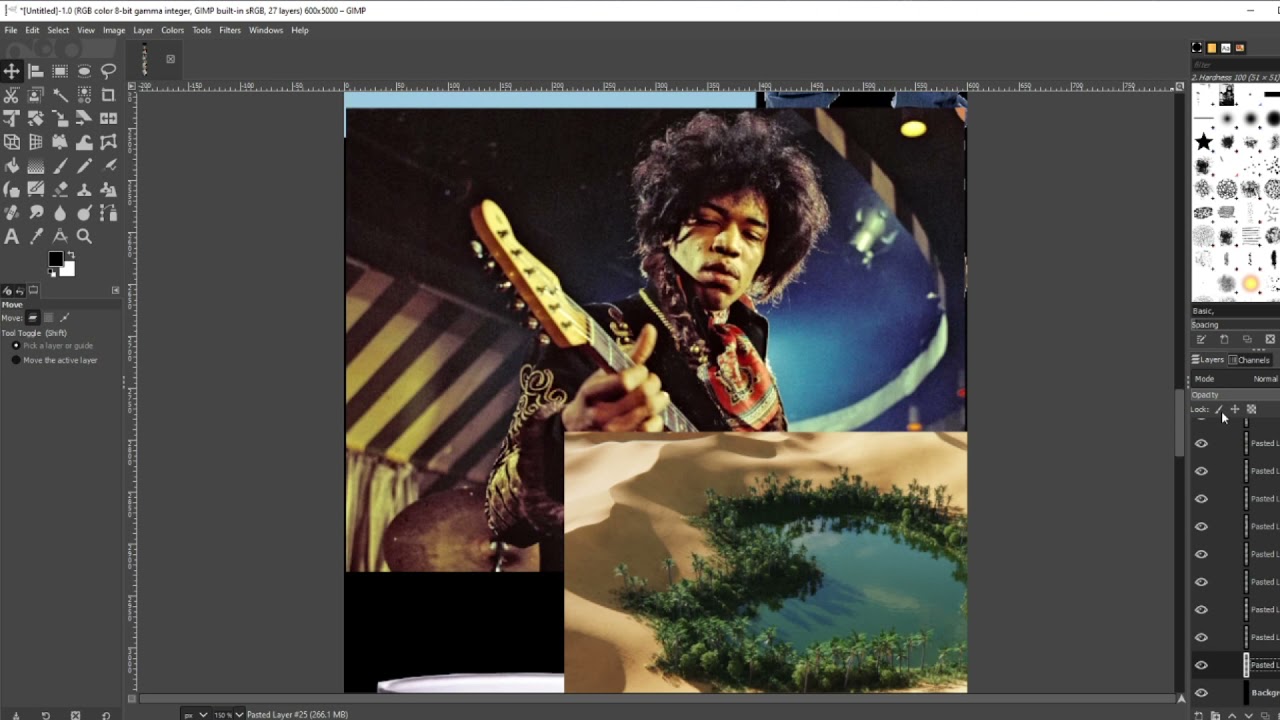Select the Align tool
This screenshot has height=720, width=1280.
(36, 71)
